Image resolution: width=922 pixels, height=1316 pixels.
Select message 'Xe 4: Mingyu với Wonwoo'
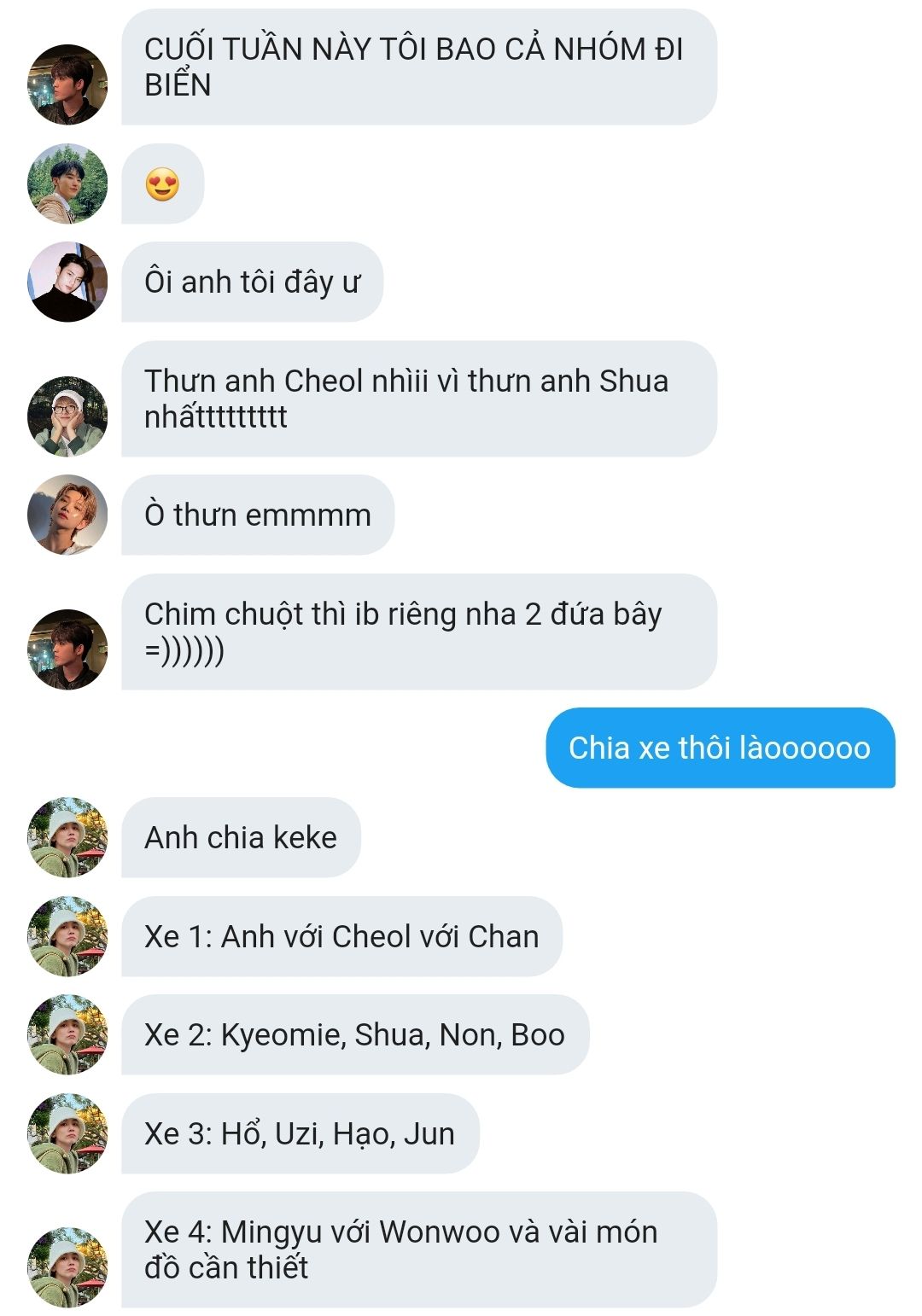pyautogui.click(x=419, y=1249)
